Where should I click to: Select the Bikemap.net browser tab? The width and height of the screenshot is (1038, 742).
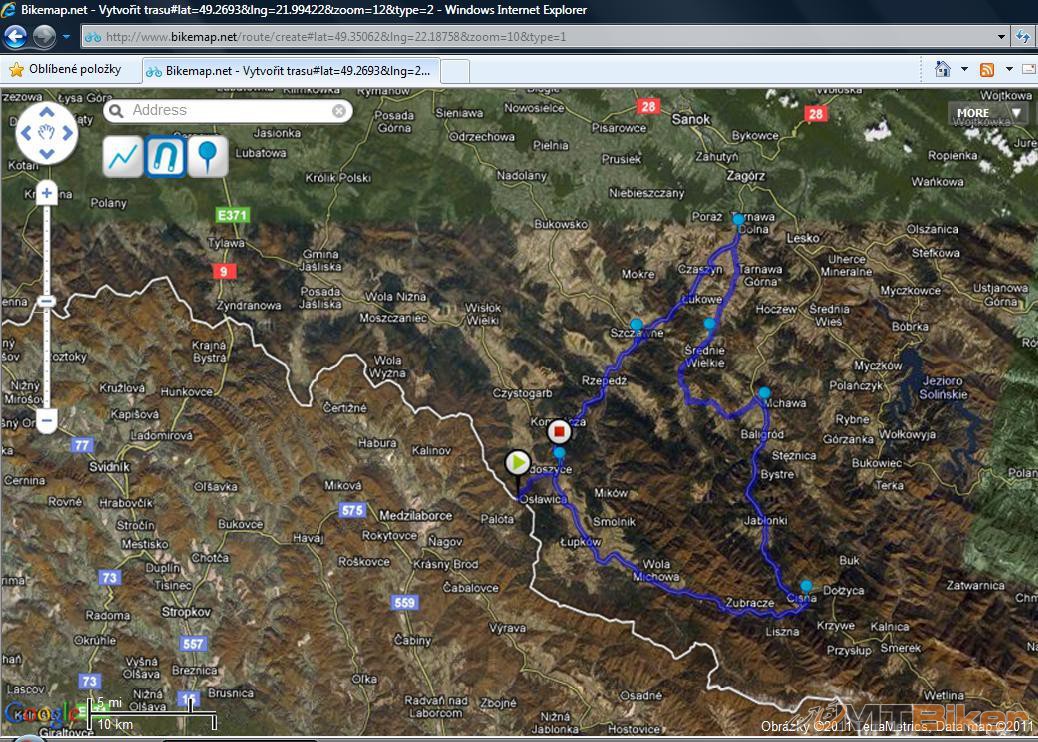290,70
